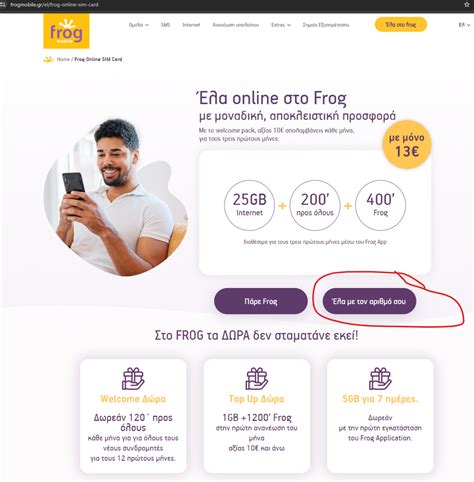Screen dimensions: 474x482
Task: Click the yellow 13€ price badge
Action: (x=407, y=145)
